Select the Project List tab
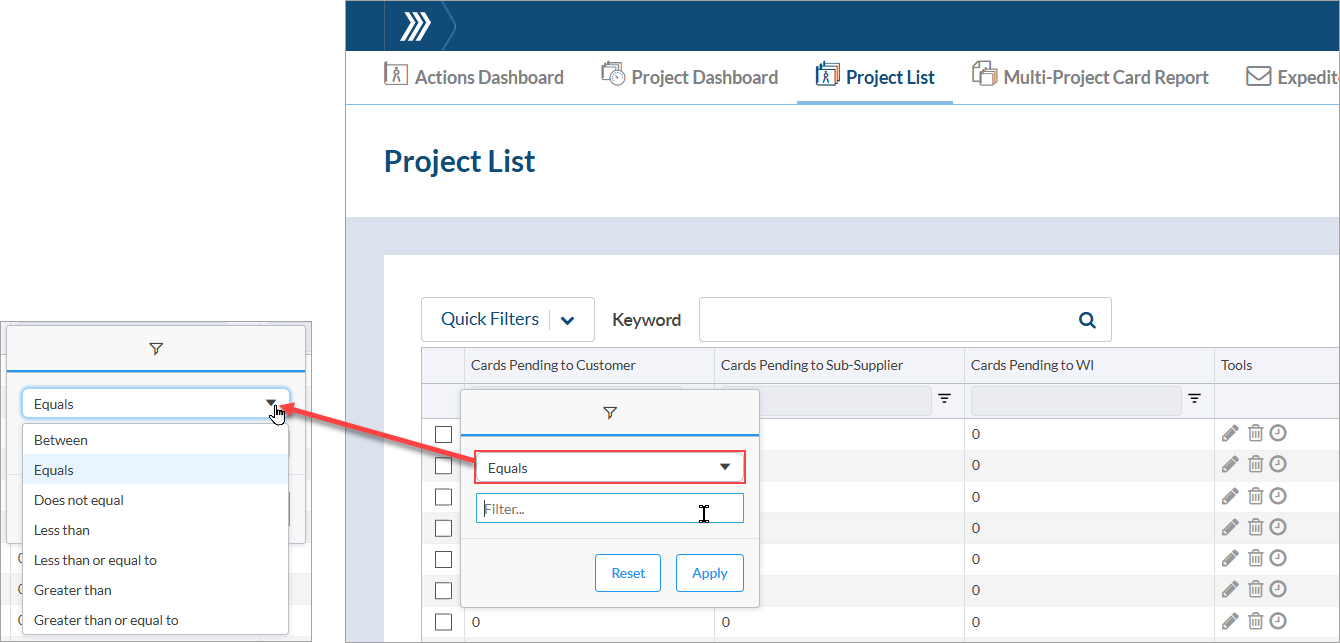This screenshot has width=1340, height=643. [x=875, y=77]
